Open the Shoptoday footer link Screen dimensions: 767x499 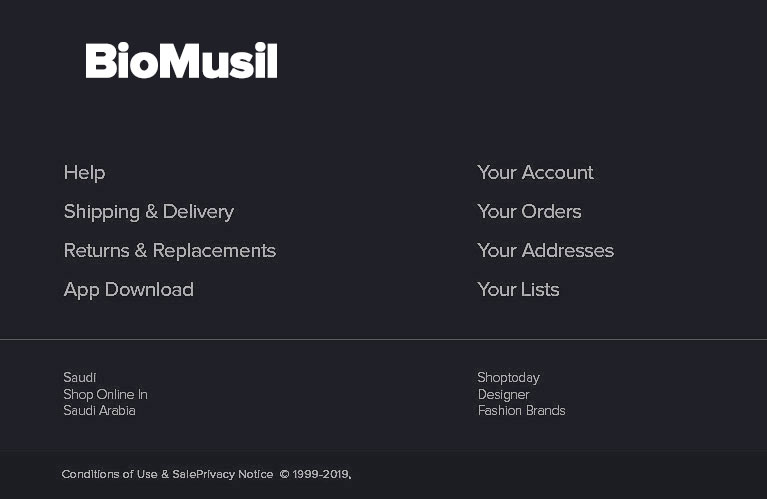coord(508,378)
